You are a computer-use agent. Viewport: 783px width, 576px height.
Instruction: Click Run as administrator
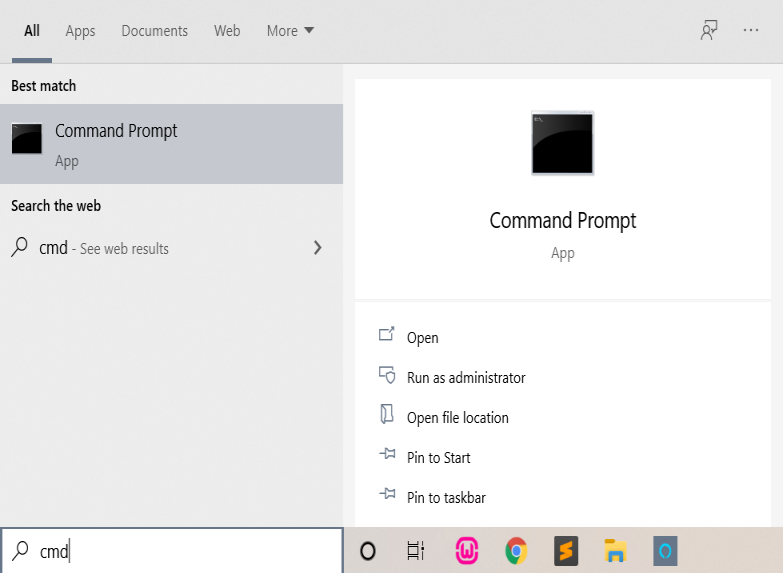tap(465, 378)
